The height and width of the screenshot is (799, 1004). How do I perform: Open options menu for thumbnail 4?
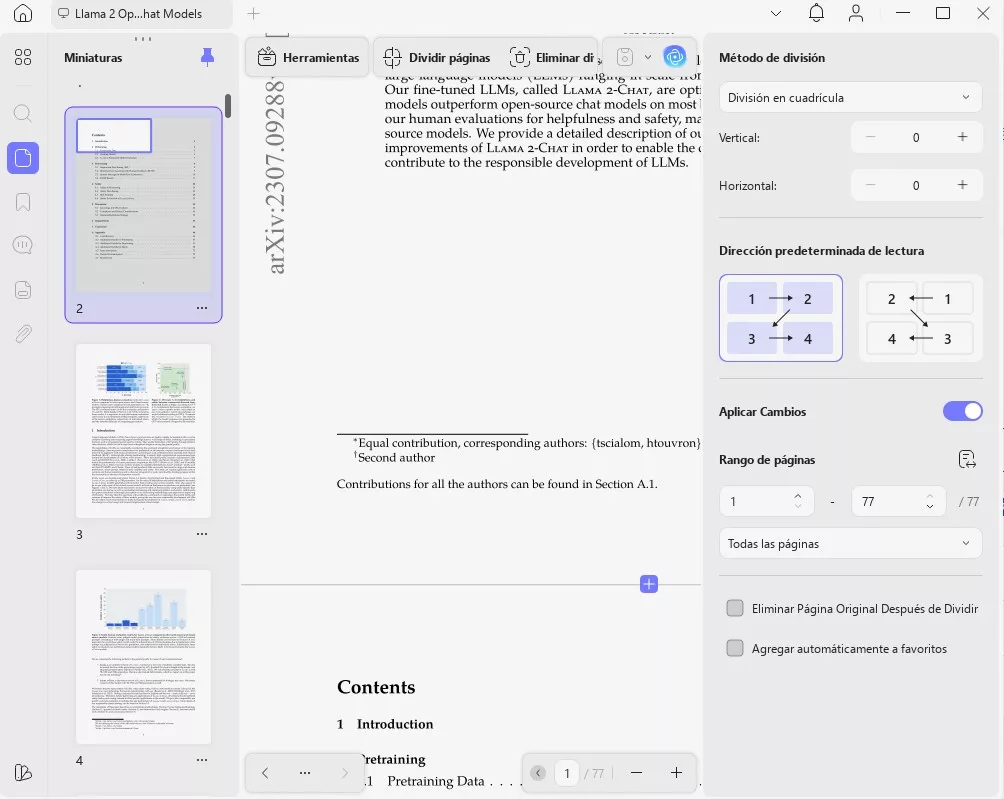(202, 760)
